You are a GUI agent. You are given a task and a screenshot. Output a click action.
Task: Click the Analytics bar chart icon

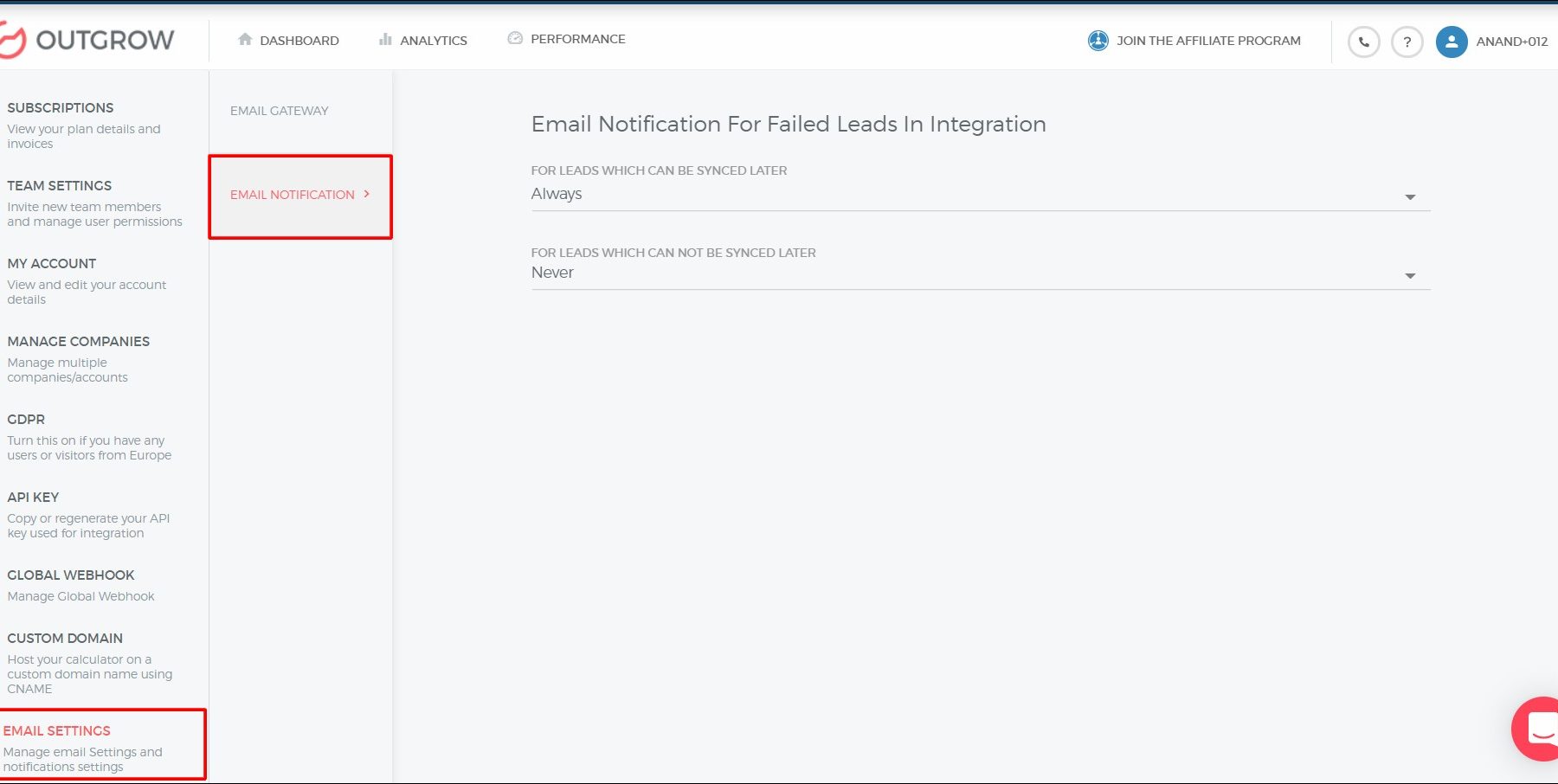click(385, 40)
